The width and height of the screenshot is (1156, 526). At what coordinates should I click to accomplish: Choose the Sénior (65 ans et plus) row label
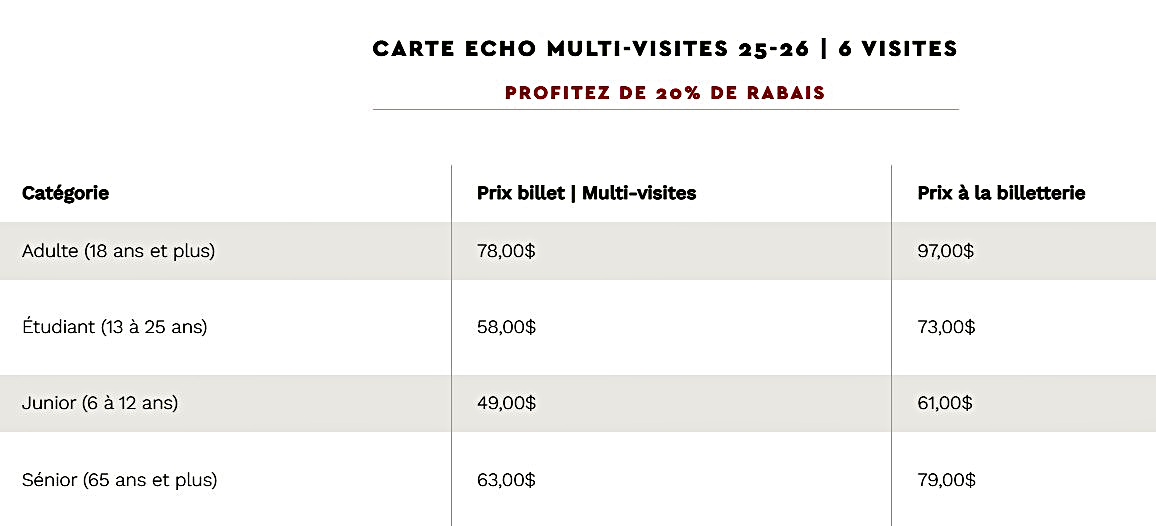[119, 480]
